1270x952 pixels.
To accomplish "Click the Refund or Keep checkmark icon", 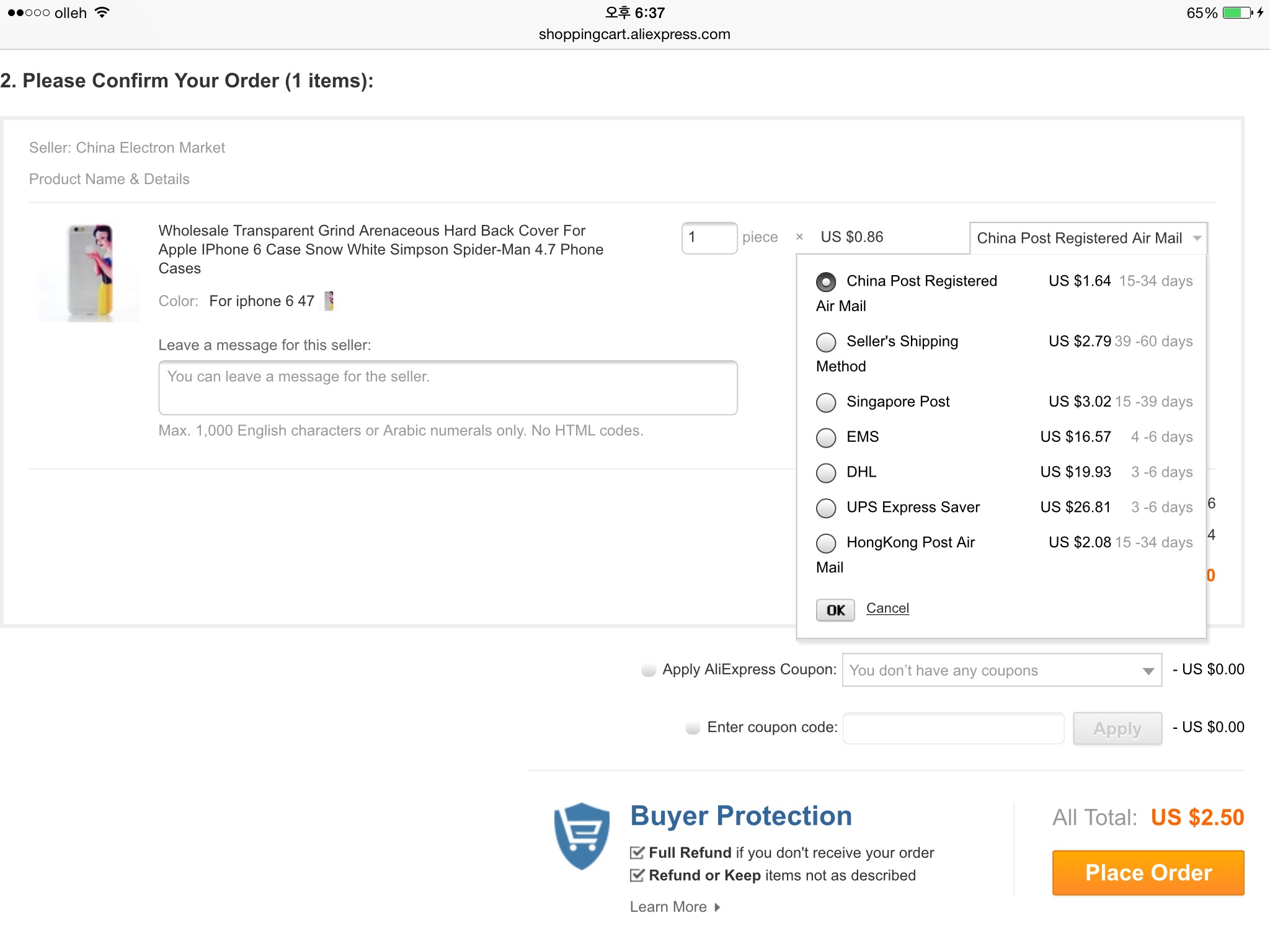I will (x=637, y=875).
